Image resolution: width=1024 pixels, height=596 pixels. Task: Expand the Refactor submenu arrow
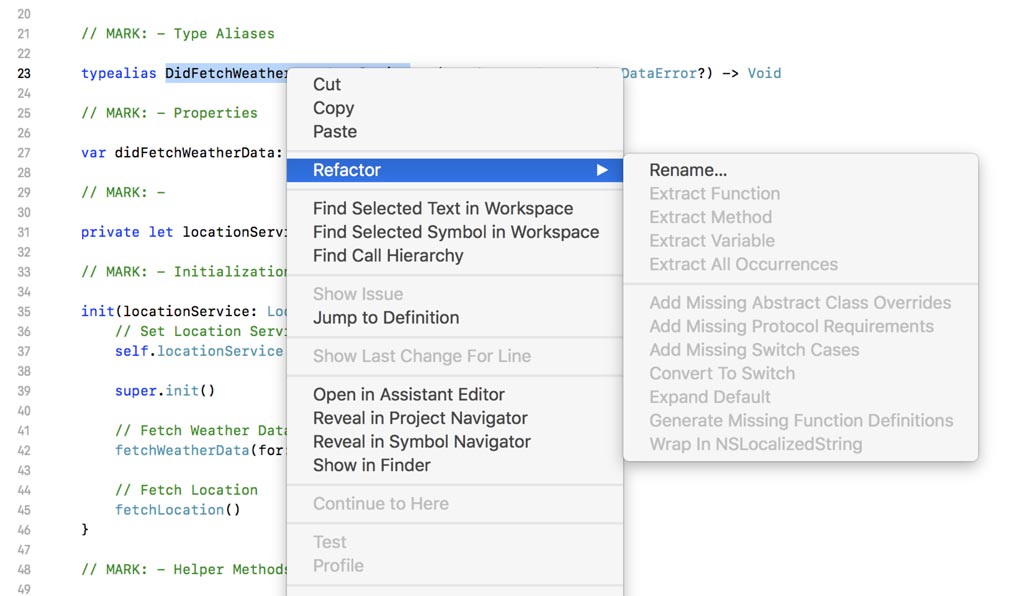click(601, 170)
